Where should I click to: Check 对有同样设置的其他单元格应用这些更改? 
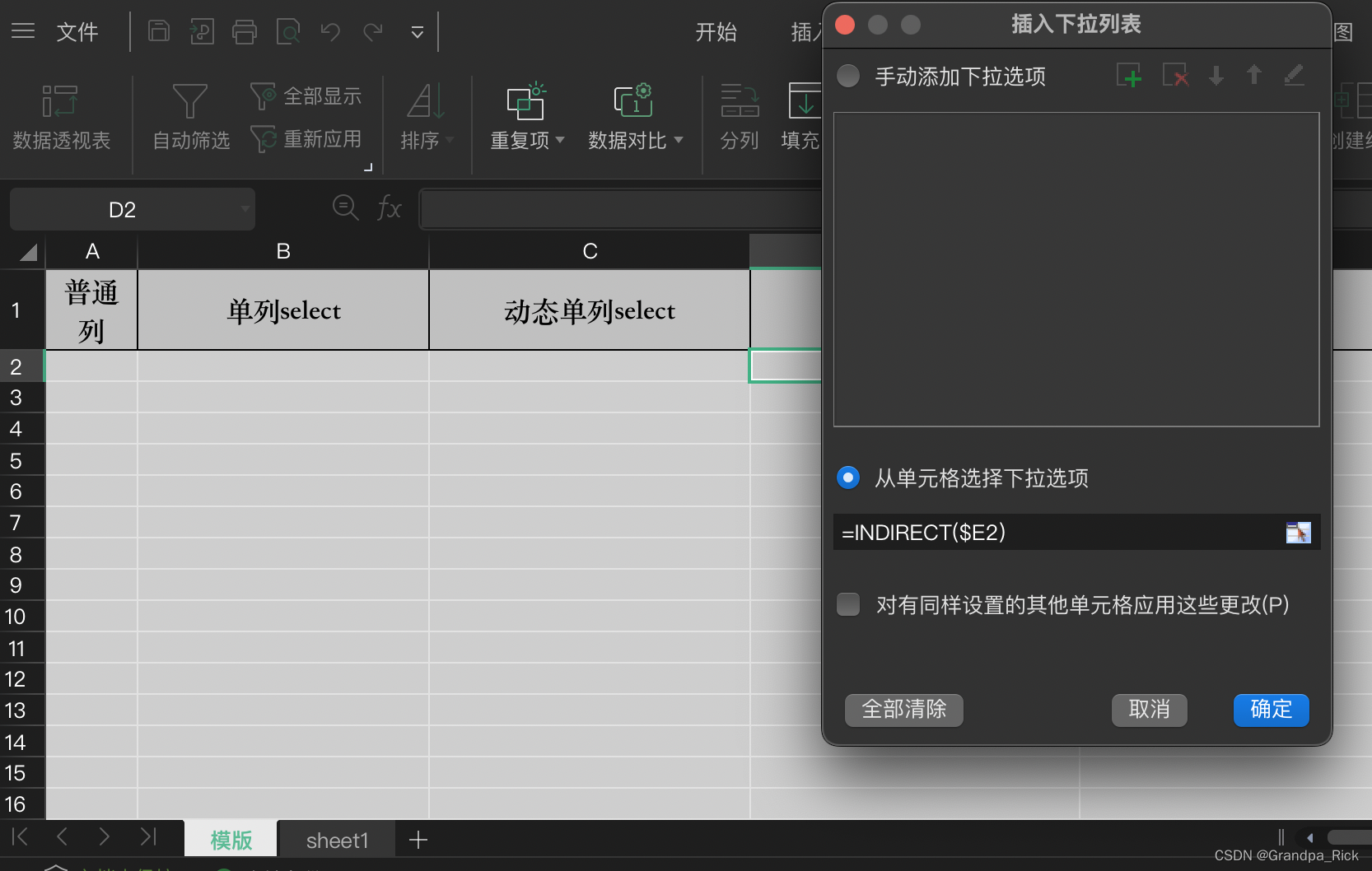coord(847,603)
